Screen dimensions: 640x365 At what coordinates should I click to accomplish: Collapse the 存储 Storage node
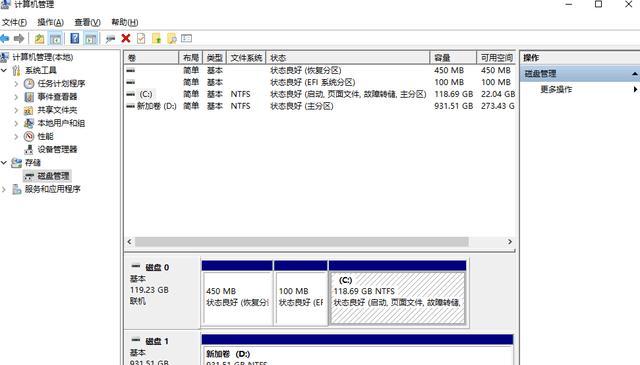click(x=4, y=162)
